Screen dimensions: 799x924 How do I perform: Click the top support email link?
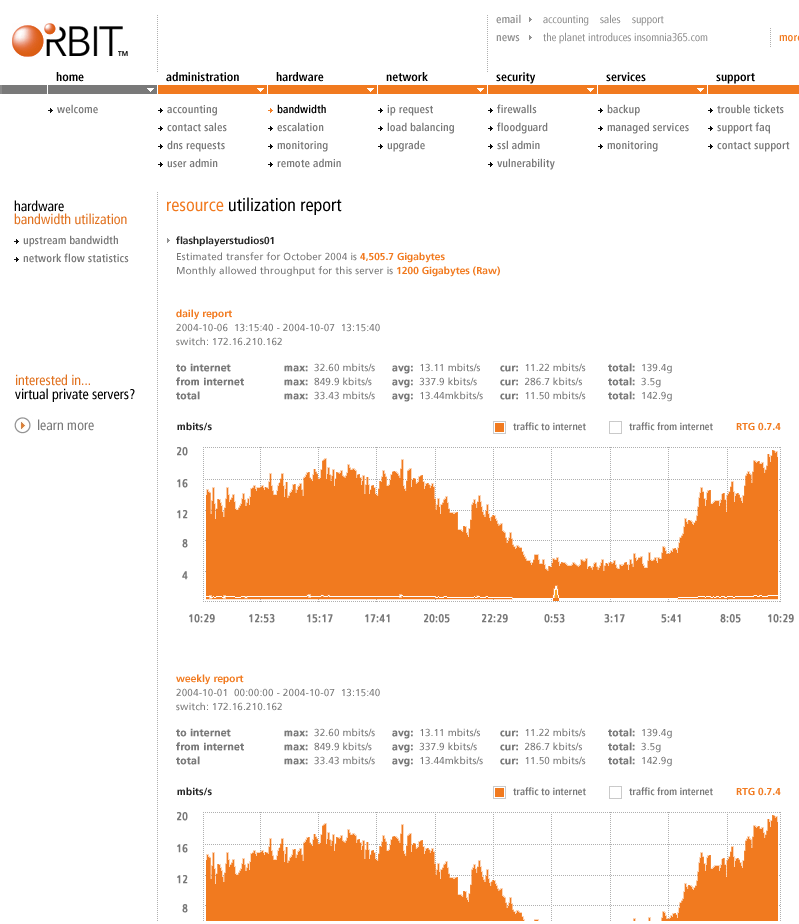point(648,19)
